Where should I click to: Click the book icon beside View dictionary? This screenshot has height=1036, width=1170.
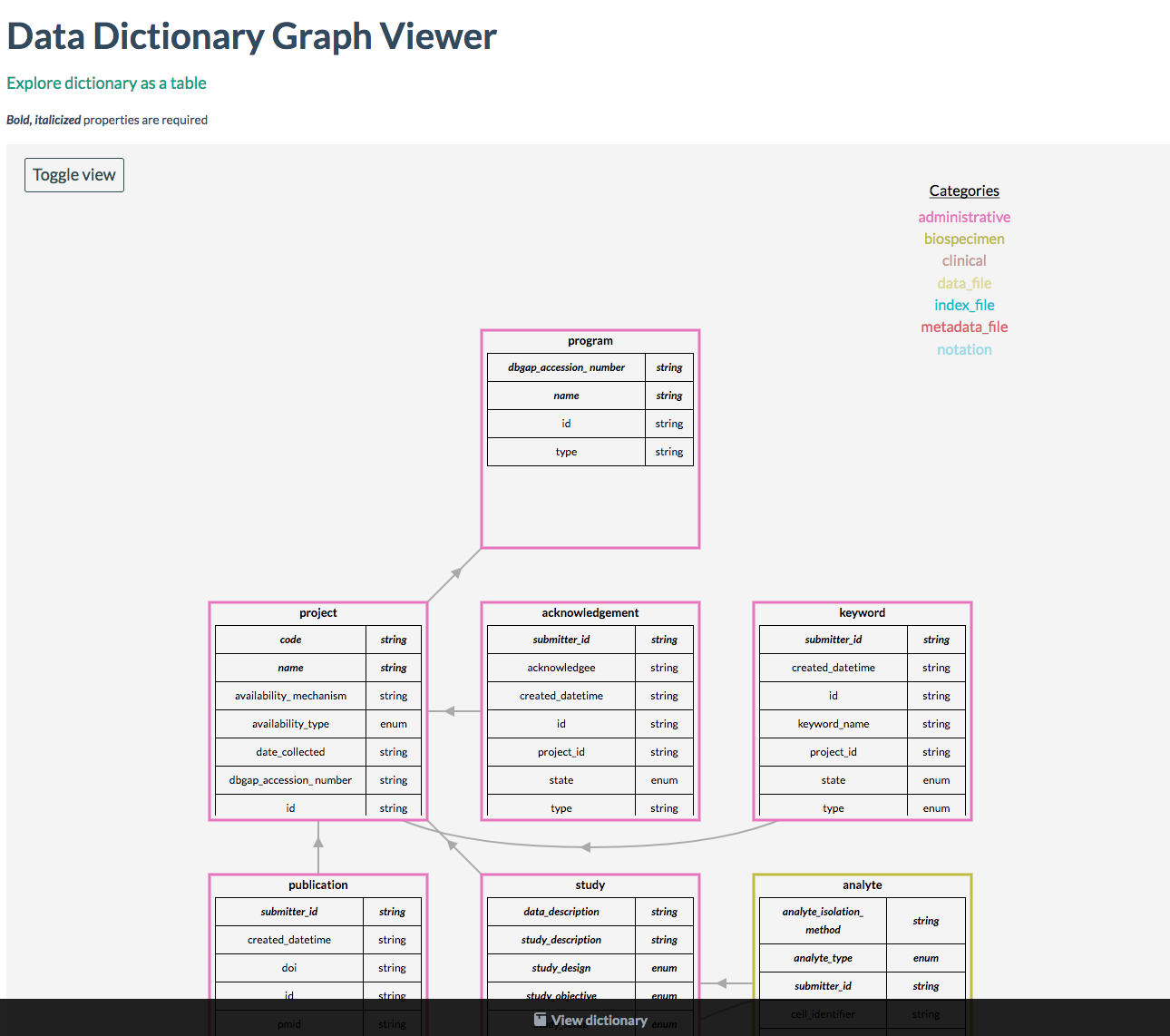(x=541, y=1020)
